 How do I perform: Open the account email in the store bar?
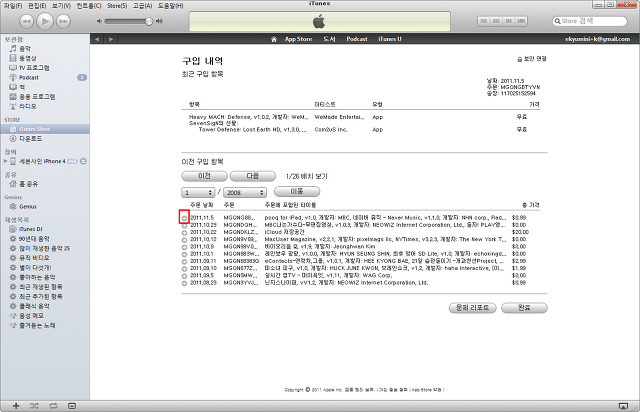[598, 39]
